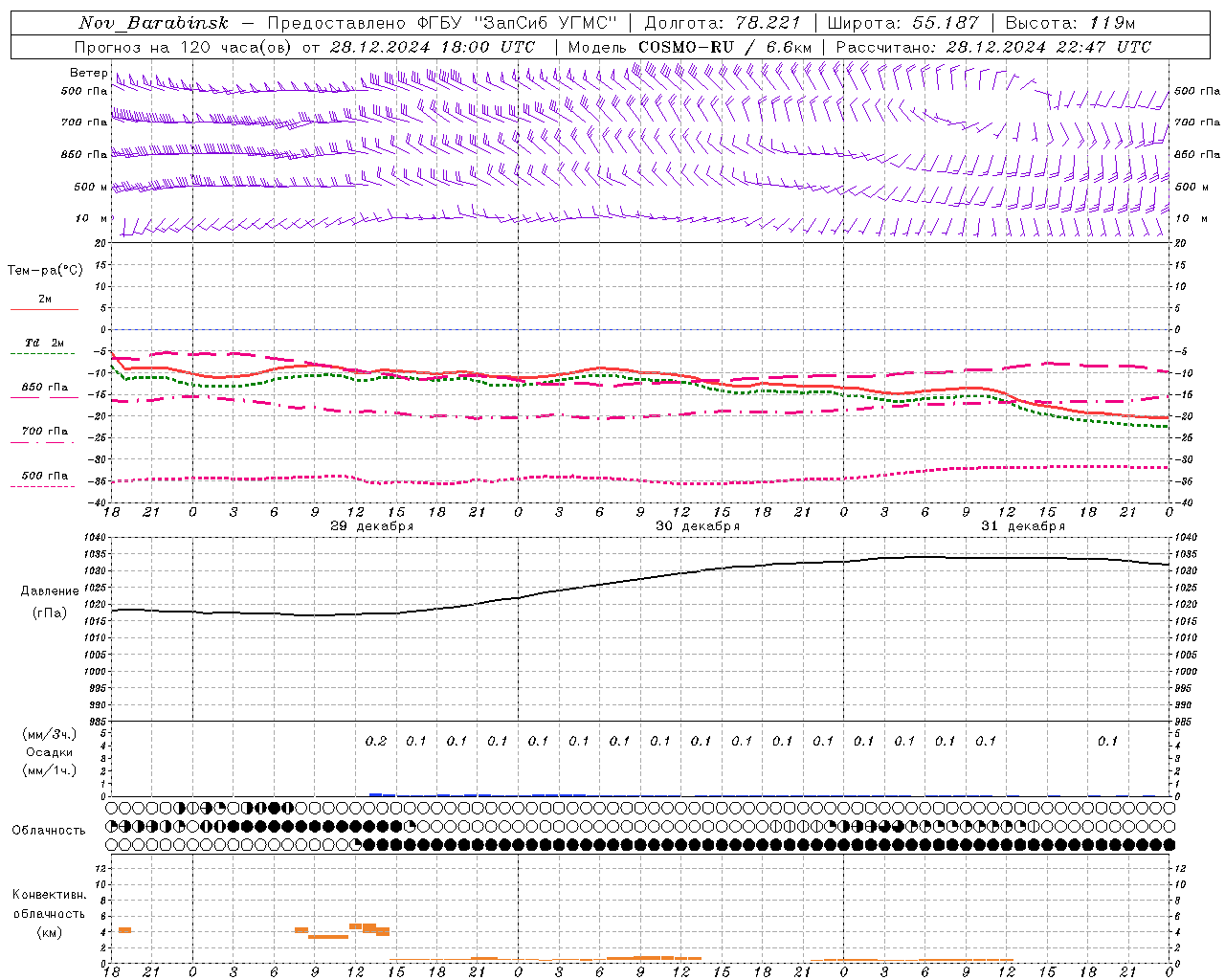Click the '29 декабря' date label
The width and height of the screenshot is (1225, 980).
coord(372,526)
